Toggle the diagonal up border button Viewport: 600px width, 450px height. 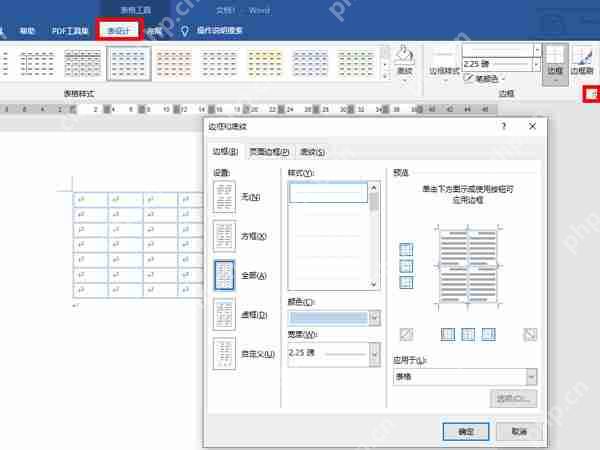click(x=406, y=334)
